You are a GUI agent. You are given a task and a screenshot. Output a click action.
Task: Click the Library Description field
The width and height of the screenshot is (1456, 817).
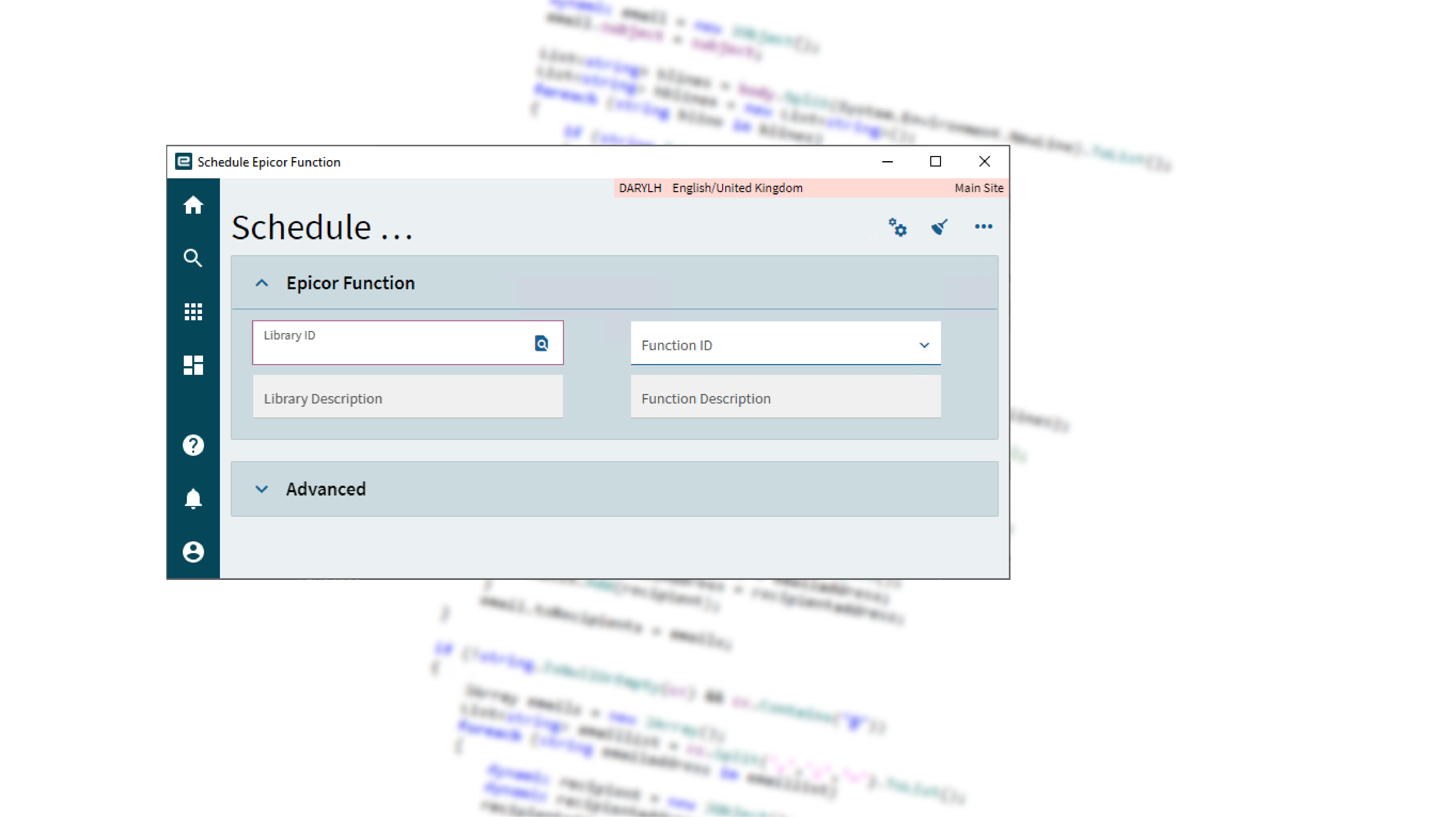tap(408, 398)
